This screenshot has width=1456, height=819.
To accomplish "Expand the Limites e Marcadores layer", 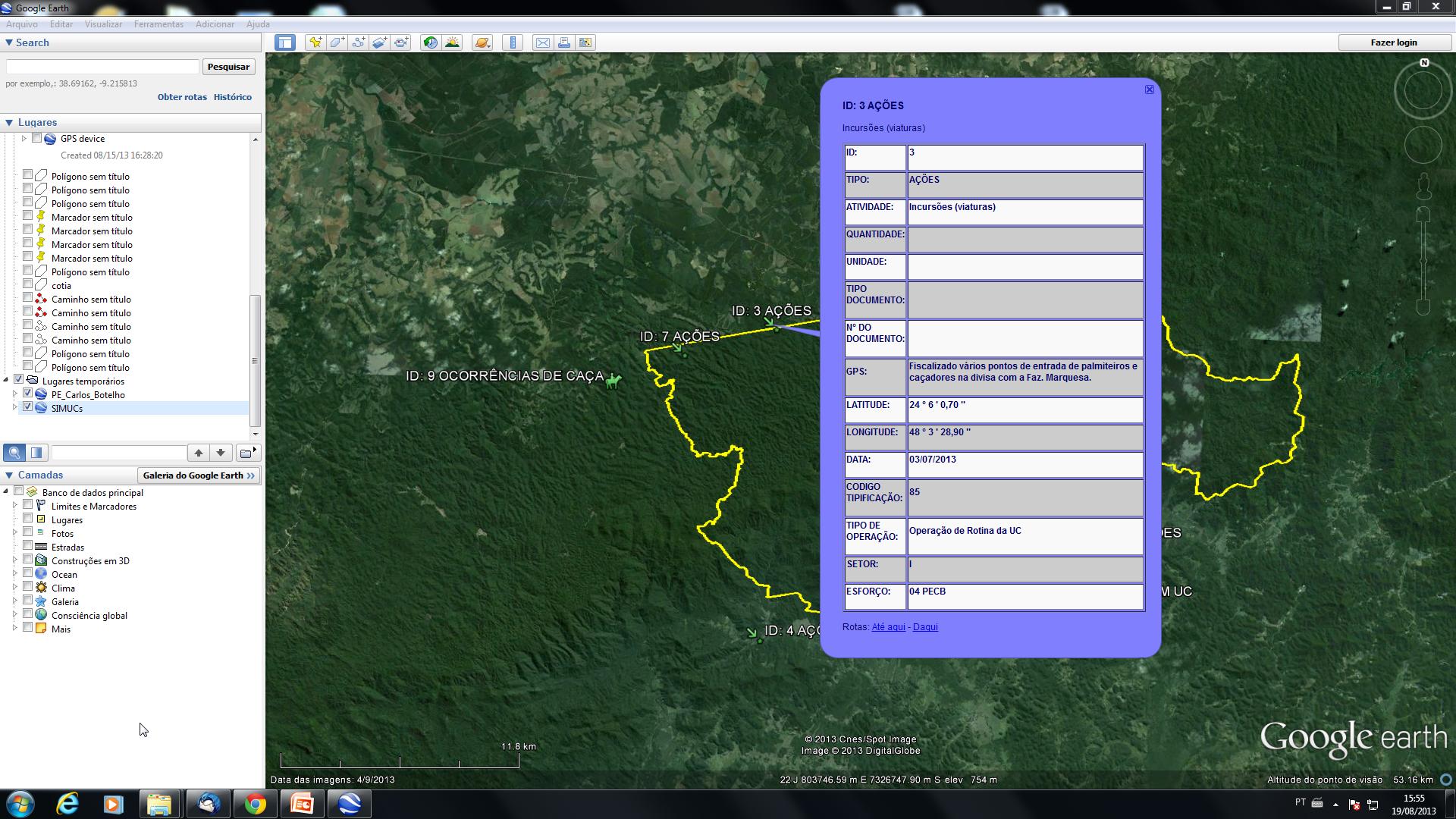I will tap(14, 506).
